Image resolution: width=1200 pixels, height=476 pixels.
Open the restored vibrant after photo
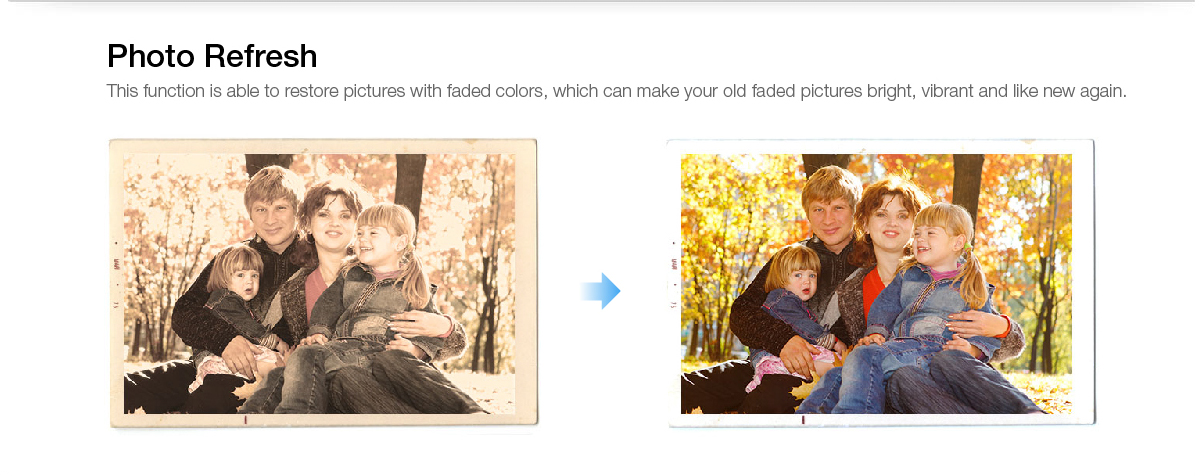(x=880, y=283)
